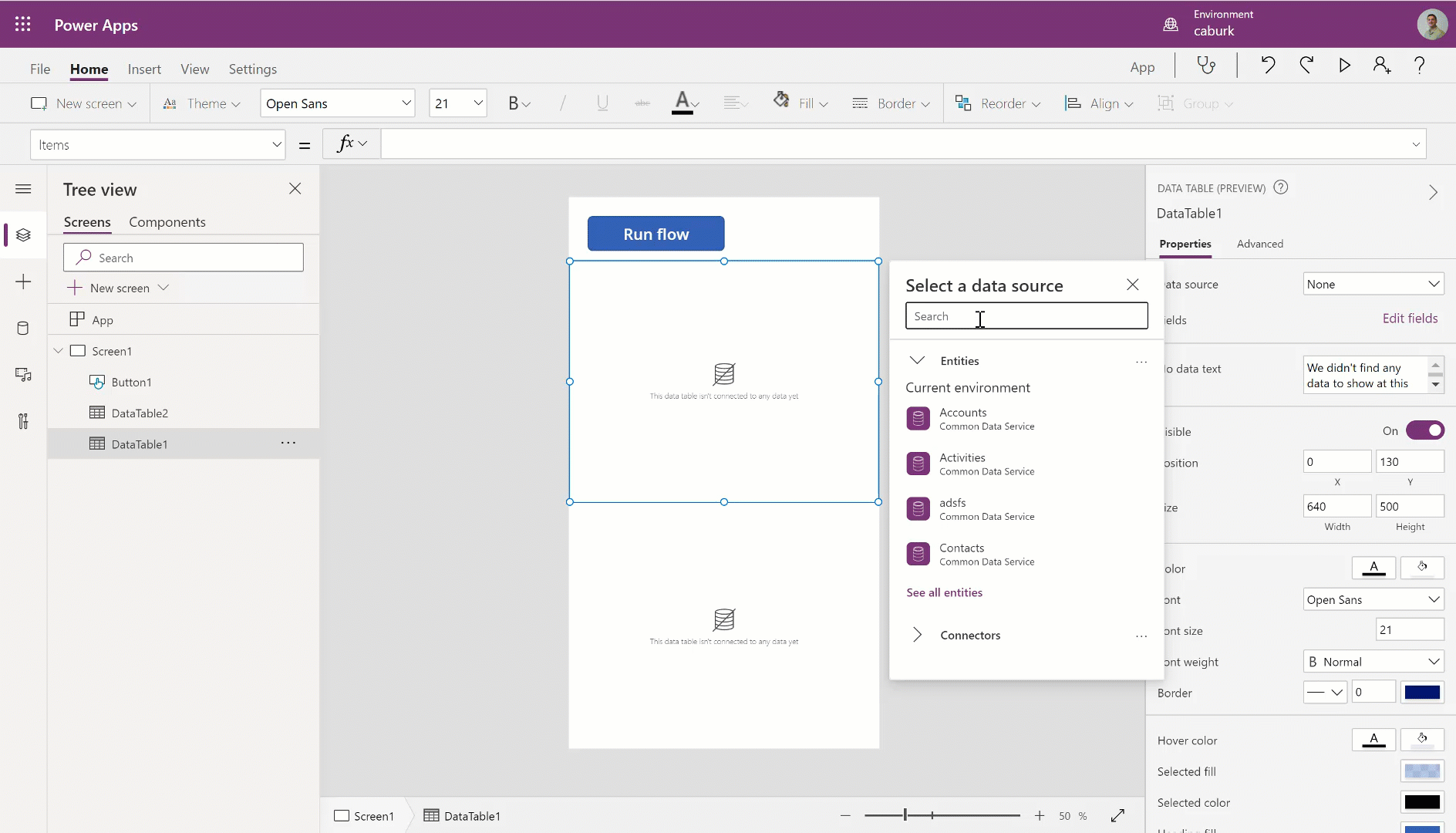Click the Undo icon in top bar
Screen dimensions: 1456x833
(1268, 66)
